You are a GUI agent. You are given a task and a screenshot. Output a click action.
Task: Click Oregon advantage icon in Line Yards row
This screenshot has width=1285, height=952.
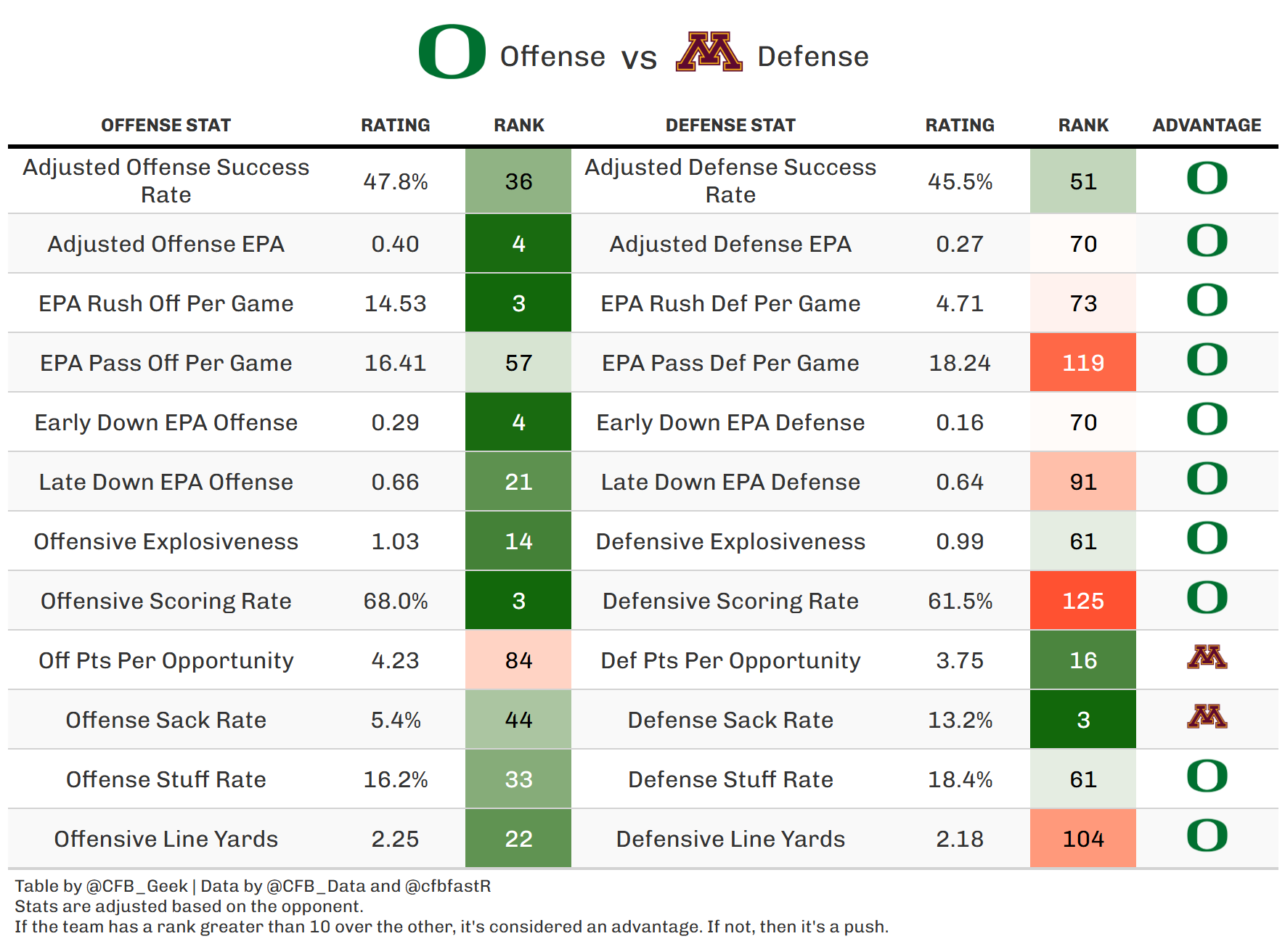1207,836
